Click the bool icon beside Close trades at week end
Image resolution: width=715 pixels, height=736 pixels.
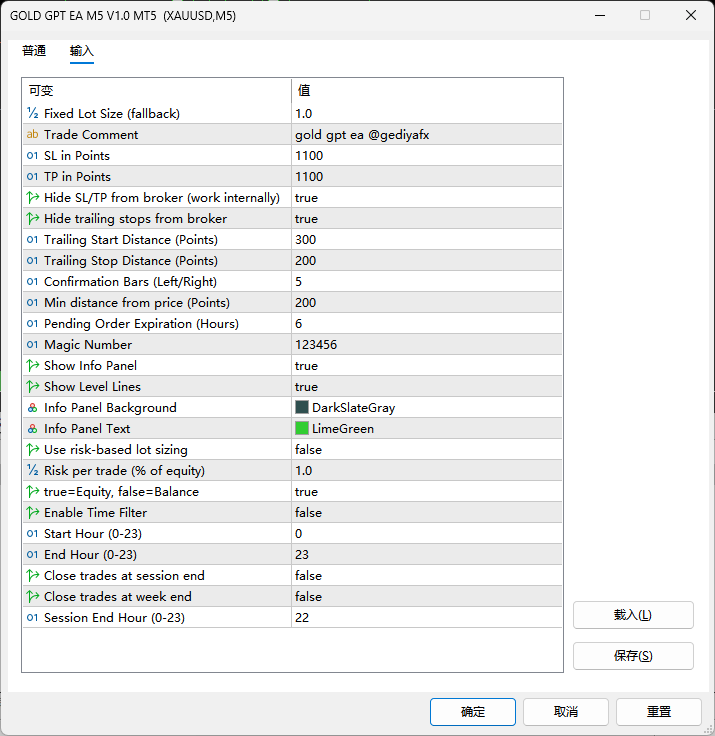point(32,597)
